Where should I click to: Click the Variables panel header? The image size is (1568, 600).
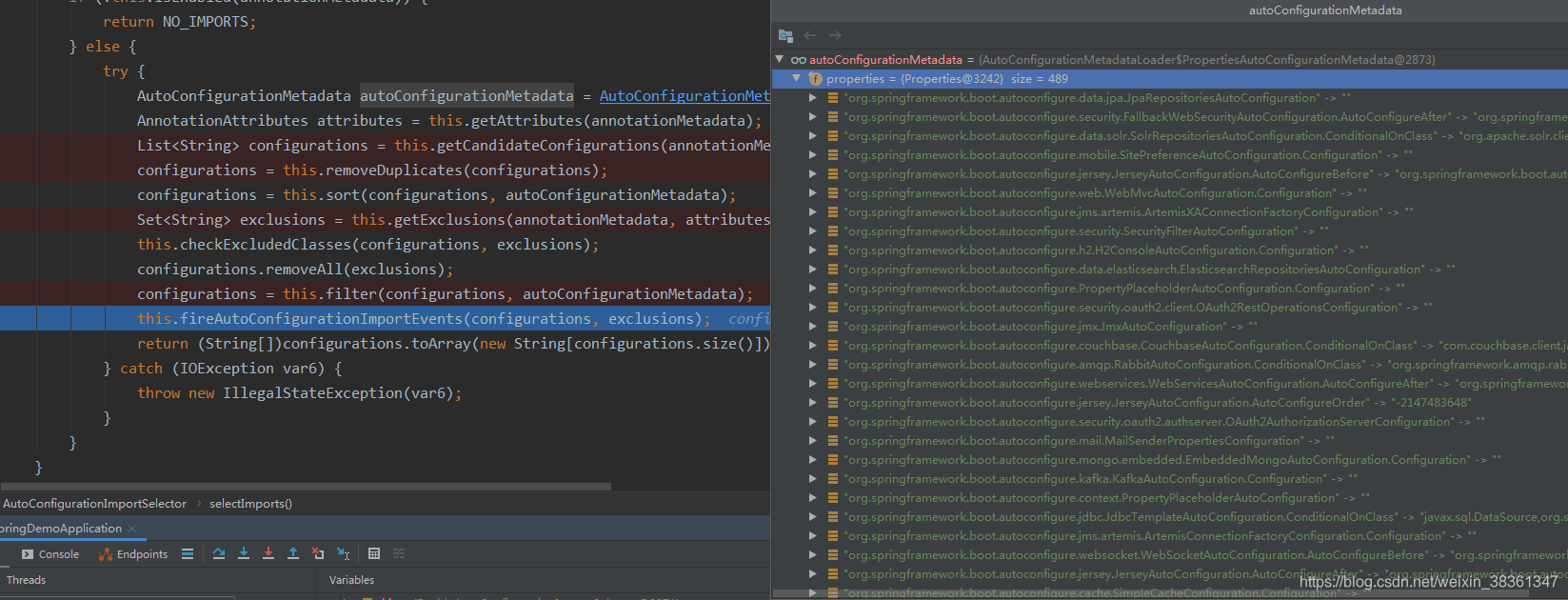coord(351,580)
